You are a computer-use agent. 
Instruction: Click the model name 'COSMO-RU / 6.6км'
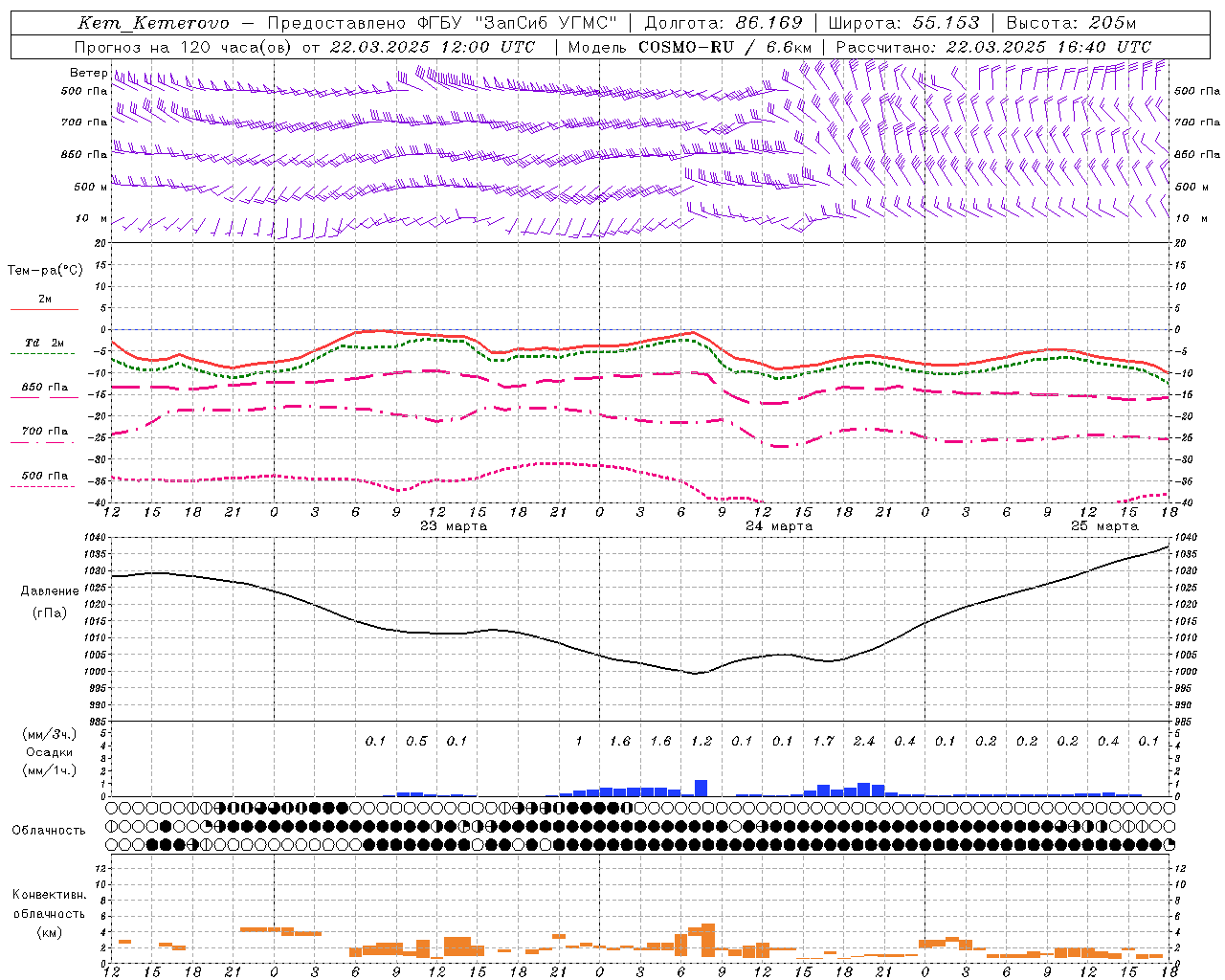point(724,47)
